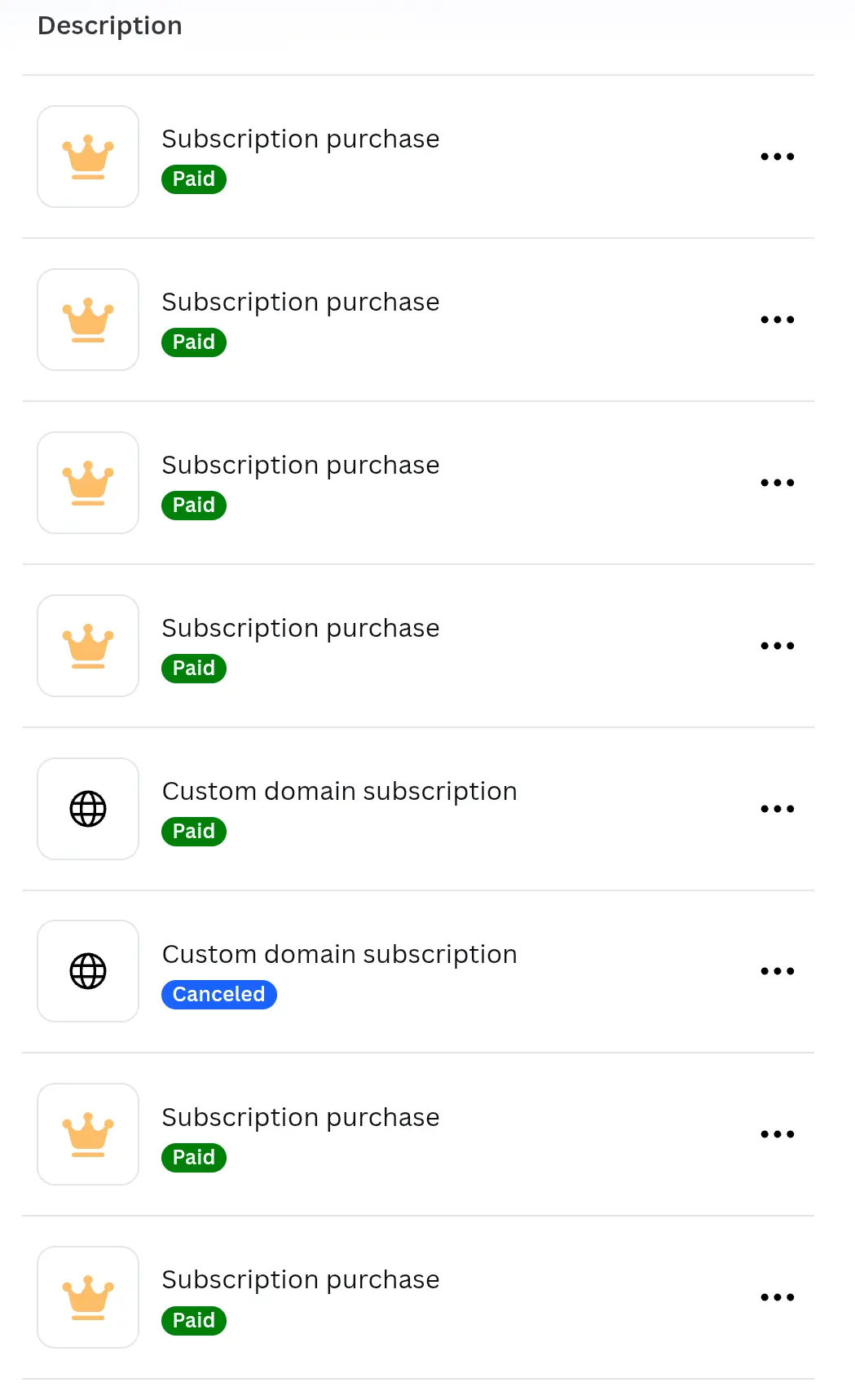Viewport: 855px width, 1400px height.
Task: Click the crown icon of the last subscription purchase
Action: 88,1297
